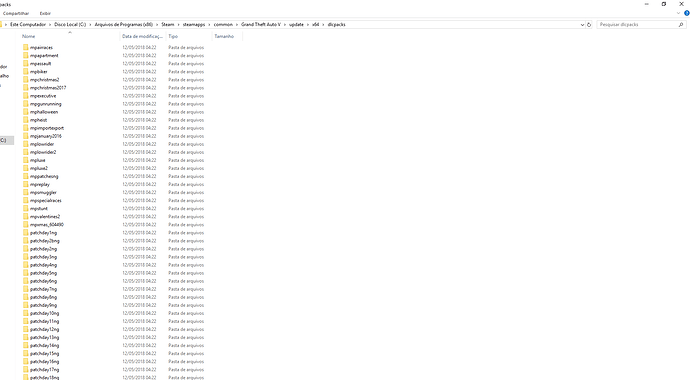Sort by Data de modificação column
690x380 pixels.
[142, 36]
